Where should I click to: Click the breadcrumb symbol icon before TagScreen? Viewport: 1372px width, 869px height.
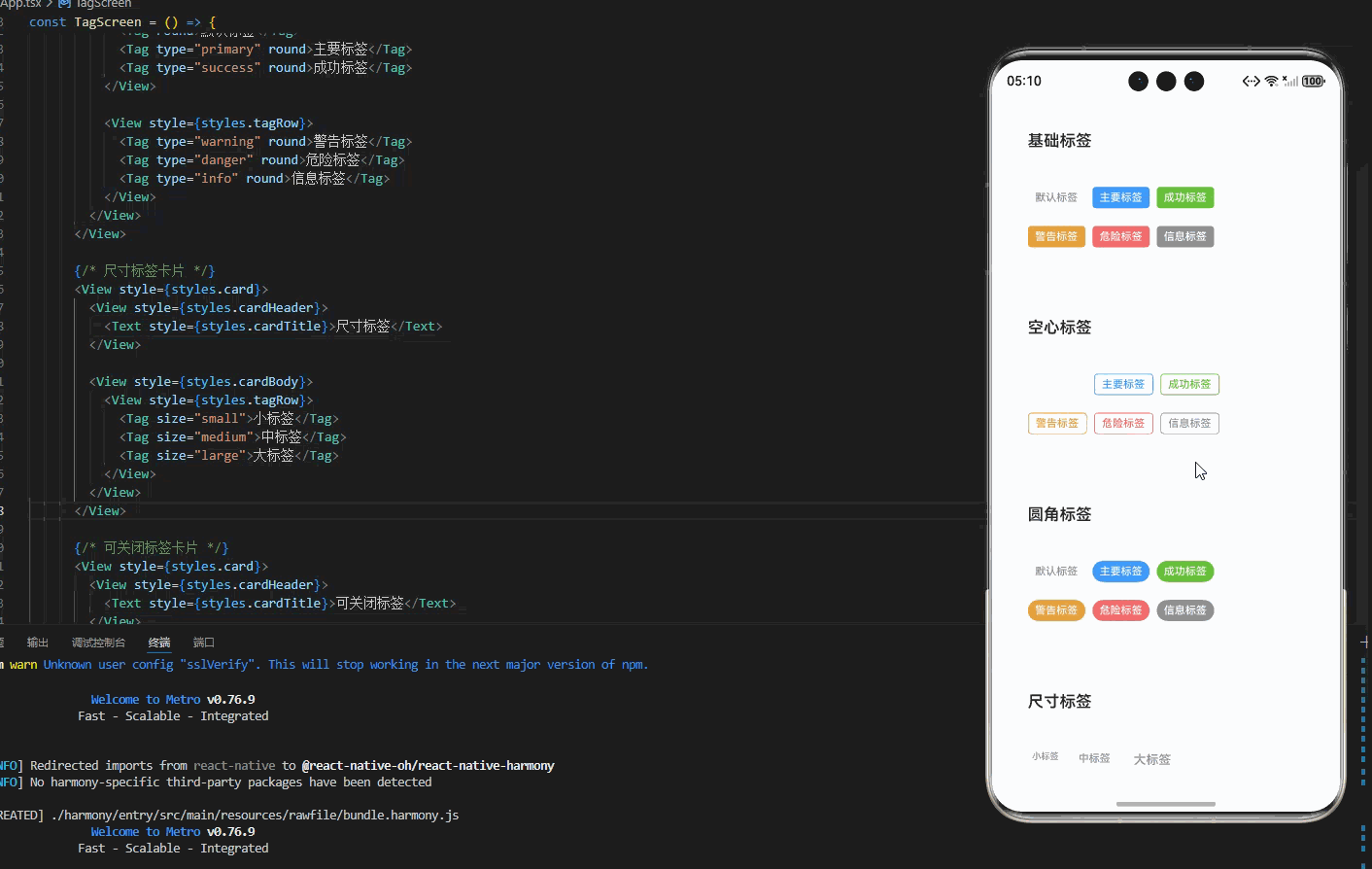click(x=64, y=4)
